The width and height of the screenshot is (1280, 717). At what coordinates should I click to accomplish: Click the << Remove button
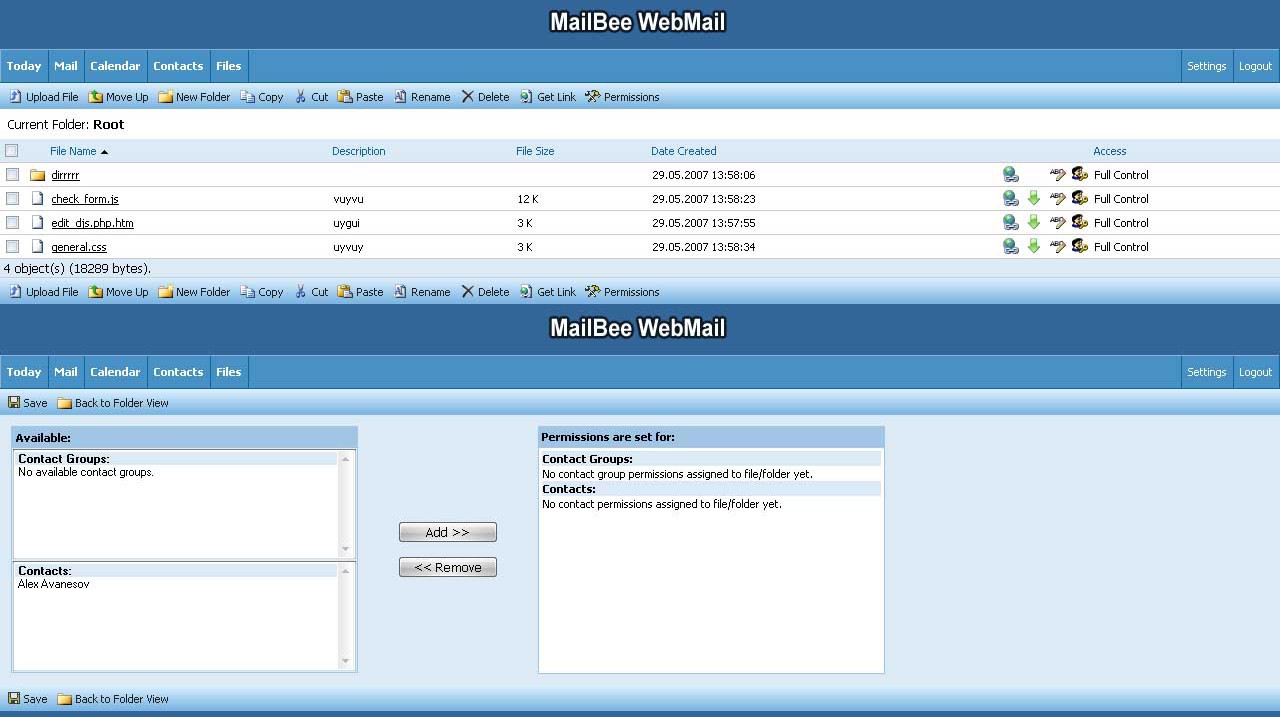(448, 567)
